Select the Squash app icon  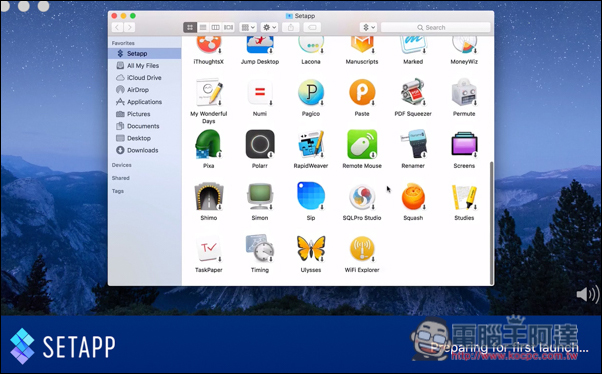coord(413,197)
